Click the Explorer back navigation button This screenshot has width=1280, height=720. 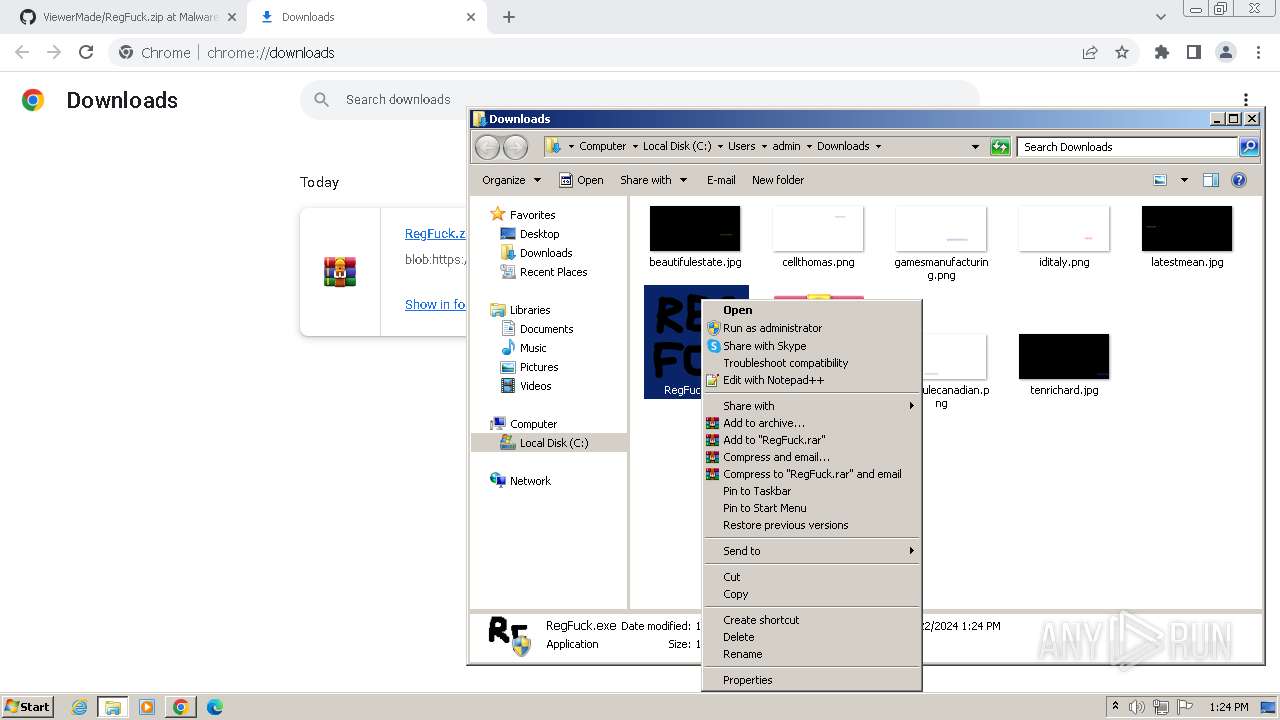point(487,147)
